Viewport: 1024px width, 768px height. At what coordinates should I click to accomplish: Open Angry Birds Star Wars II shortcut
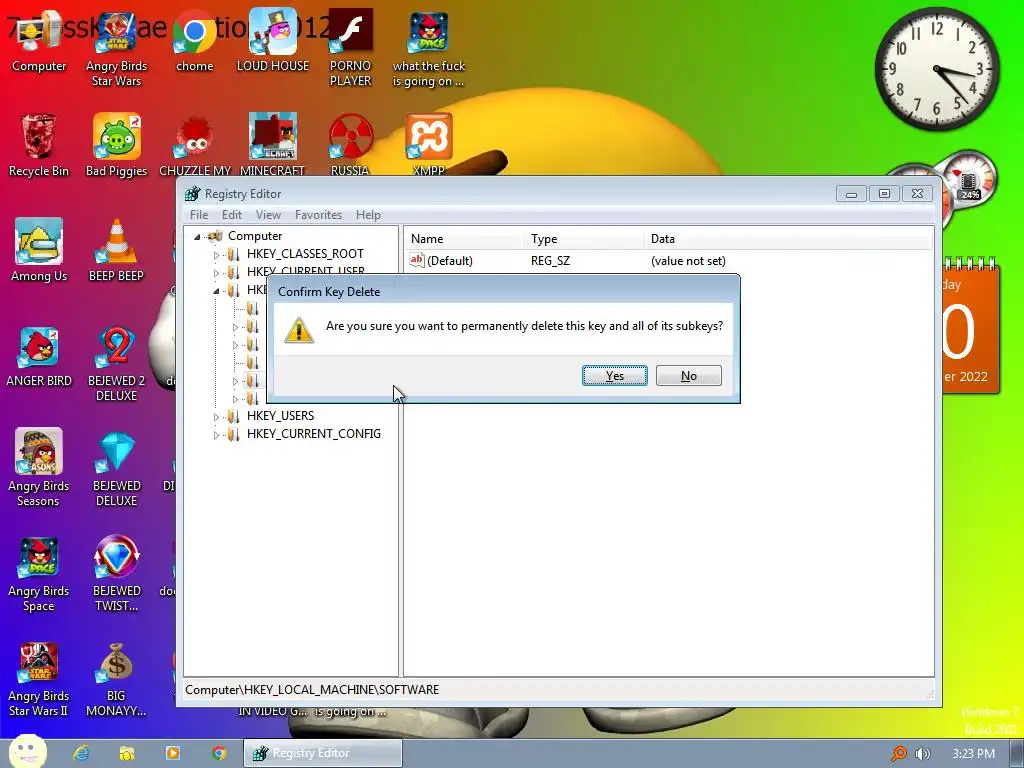click(x=39, y=679)
